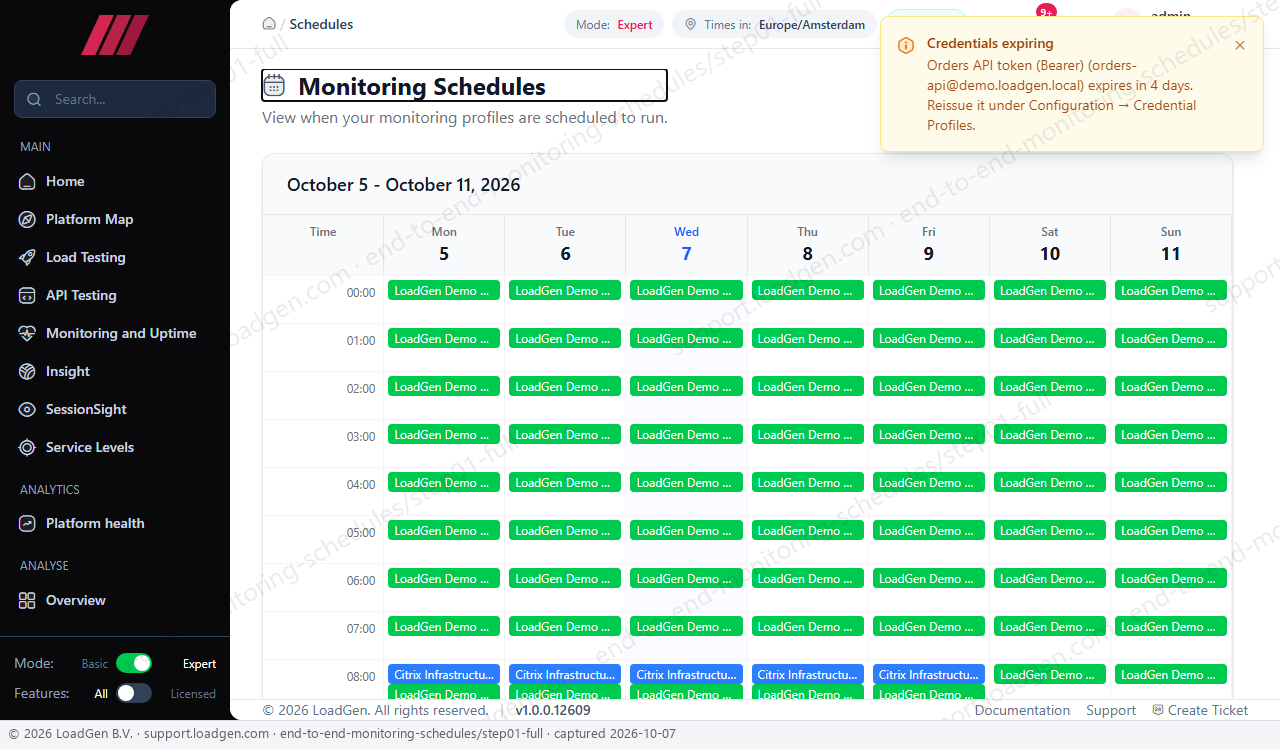Click the Service Levels target icon
This screenshot has width=1280, height=749.
(27, 447)
